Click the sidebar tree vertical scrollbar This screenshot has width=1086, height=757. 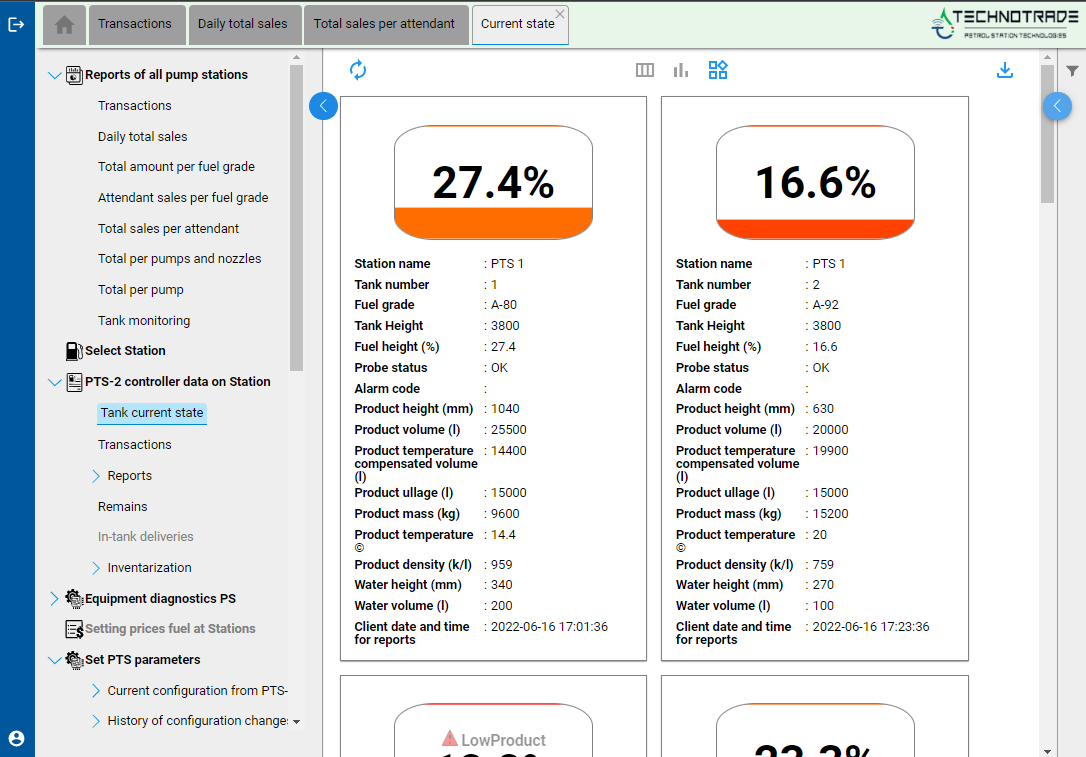(x=296, y=218)
